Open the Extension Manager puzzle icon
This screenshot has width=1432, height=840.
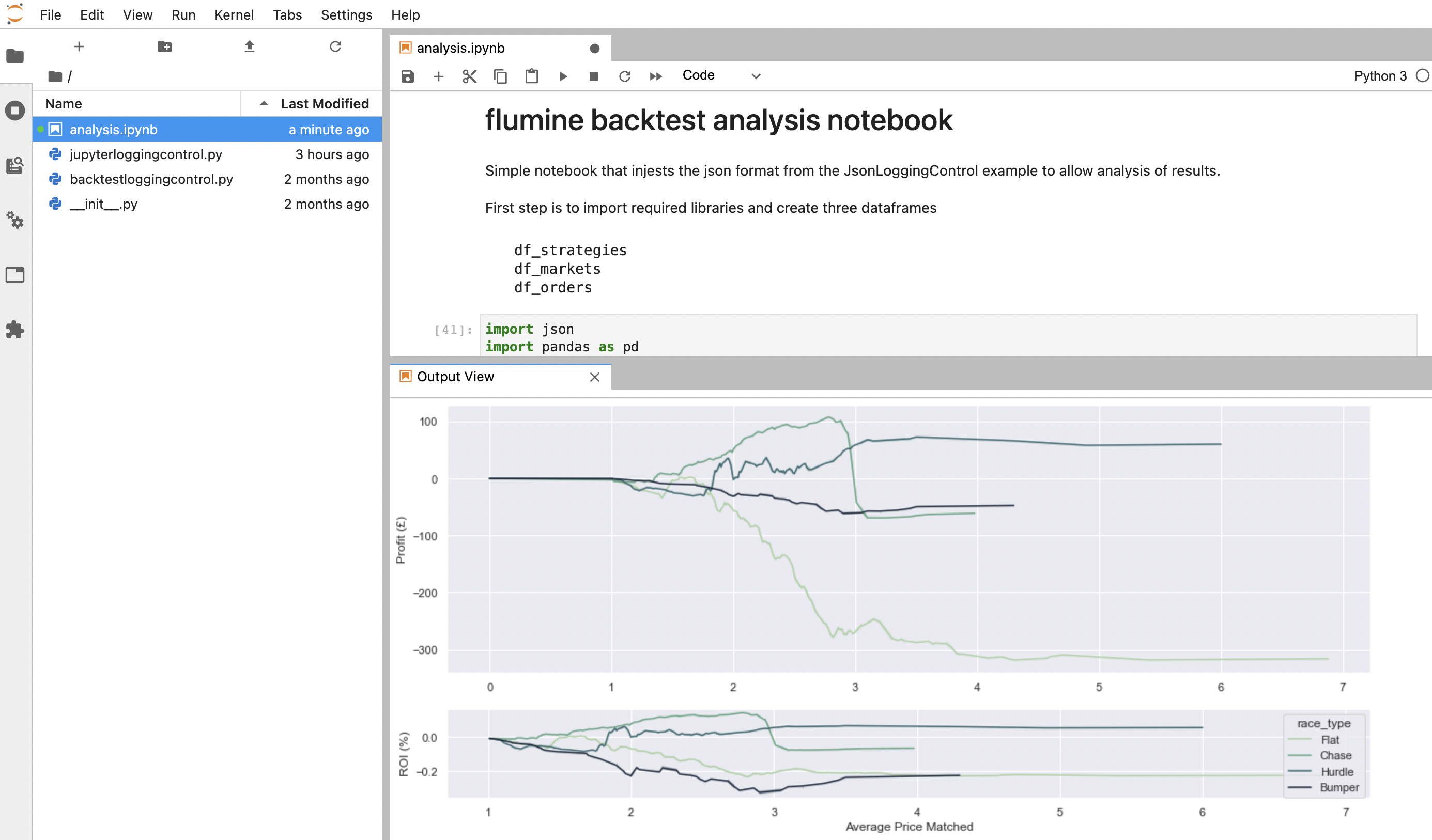pyautogui.click(x=15, y=330)
